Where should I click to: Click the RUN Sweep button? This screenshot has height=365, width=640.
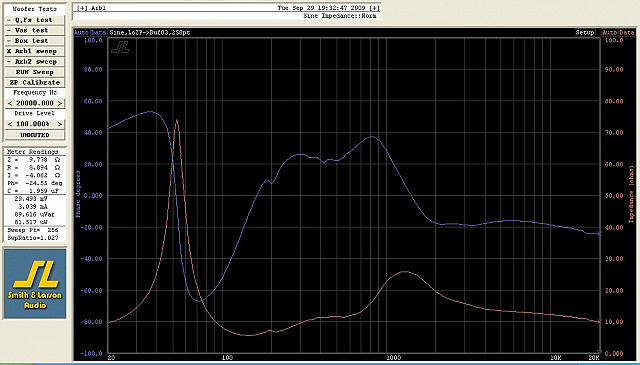(x=34, y=72)
